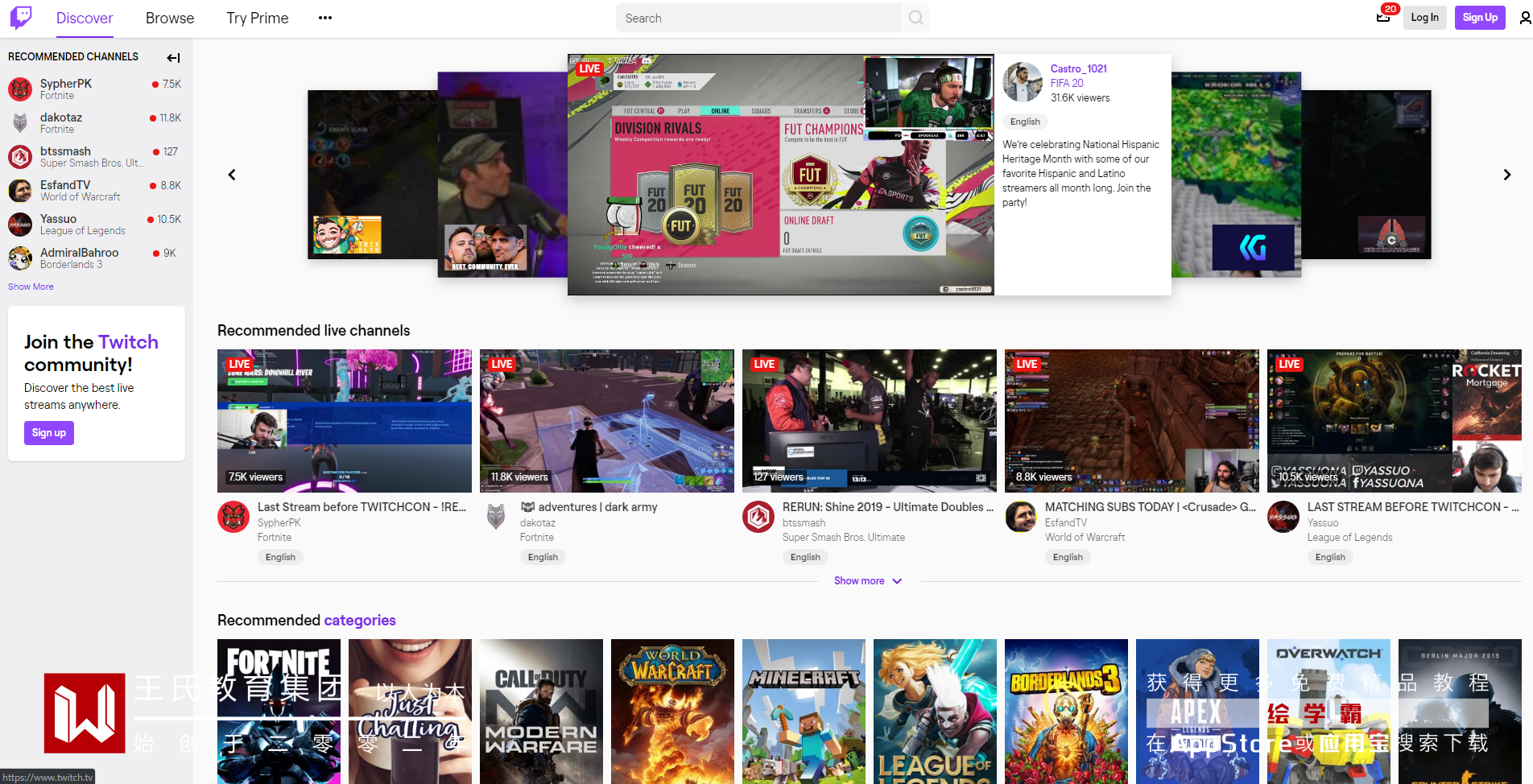This screenshot has height=784, width=1533.
Task: Open Yassuo 'LAST STREAM BEFORE TWITCHCON' title
Action: point(1413,507)
